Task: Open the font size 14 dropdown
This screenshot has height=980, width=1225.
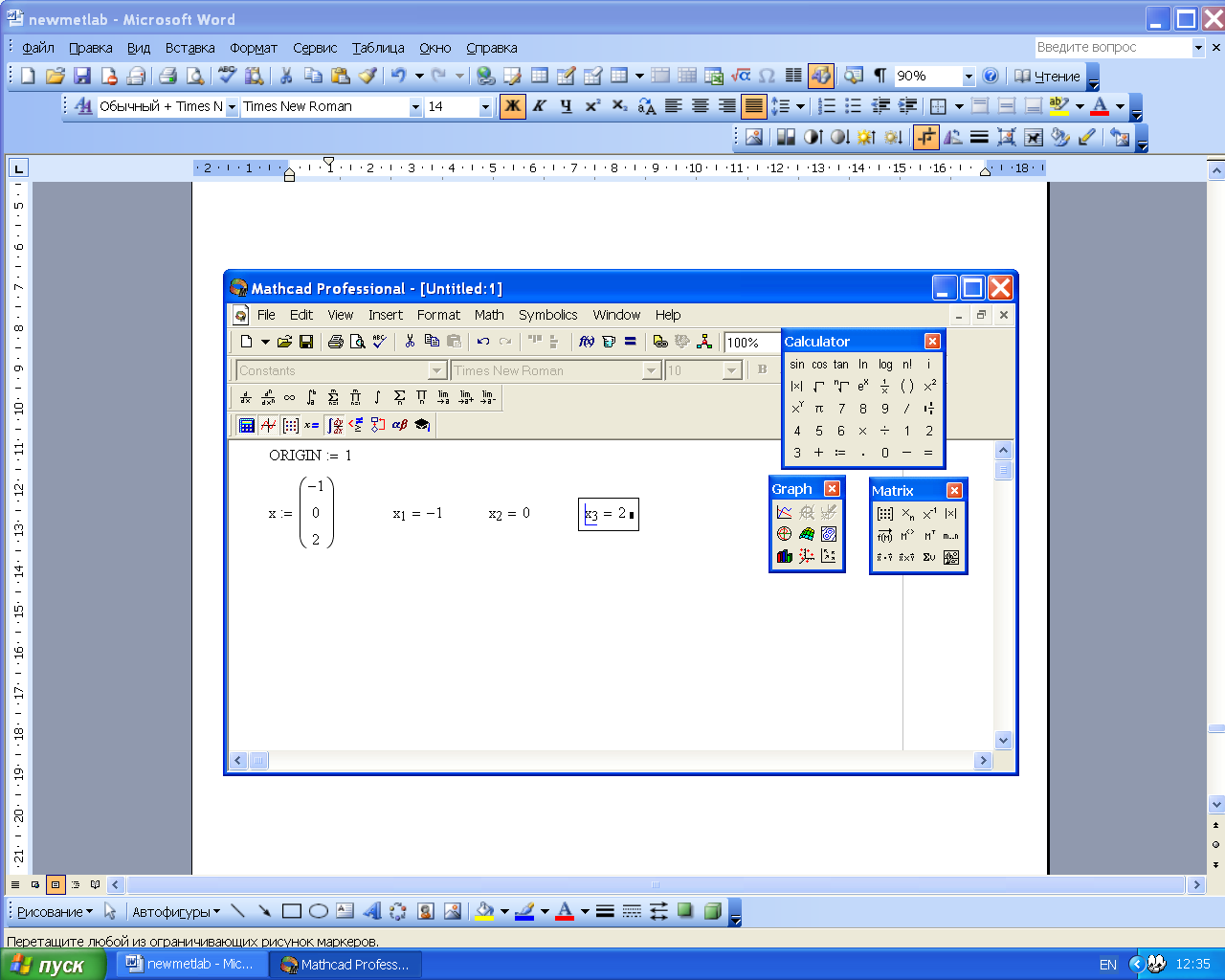Action: 485,107
